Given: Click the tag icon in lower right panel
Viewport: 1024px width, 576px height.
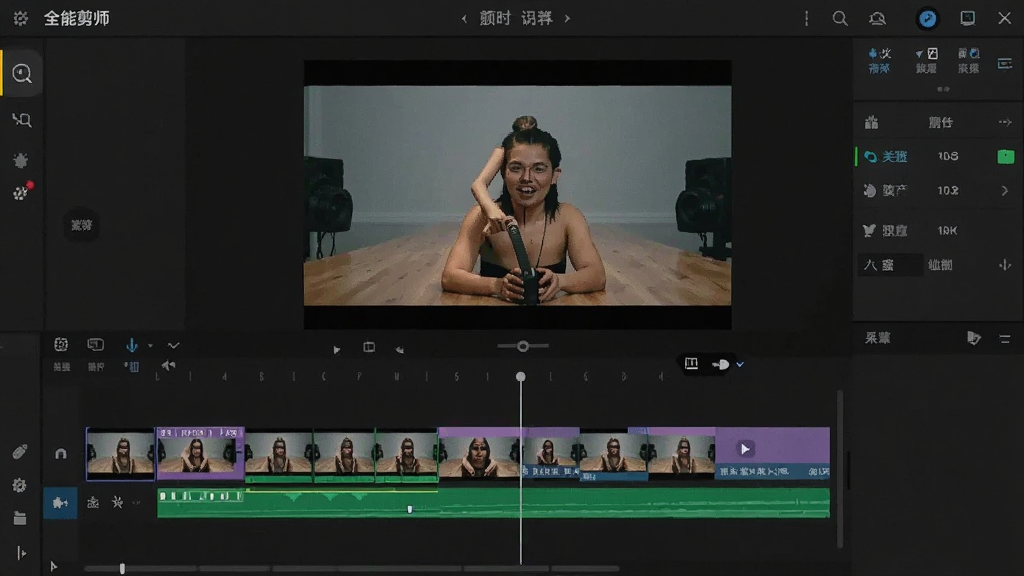Looking at the screenshot, I should click(974, 338).
